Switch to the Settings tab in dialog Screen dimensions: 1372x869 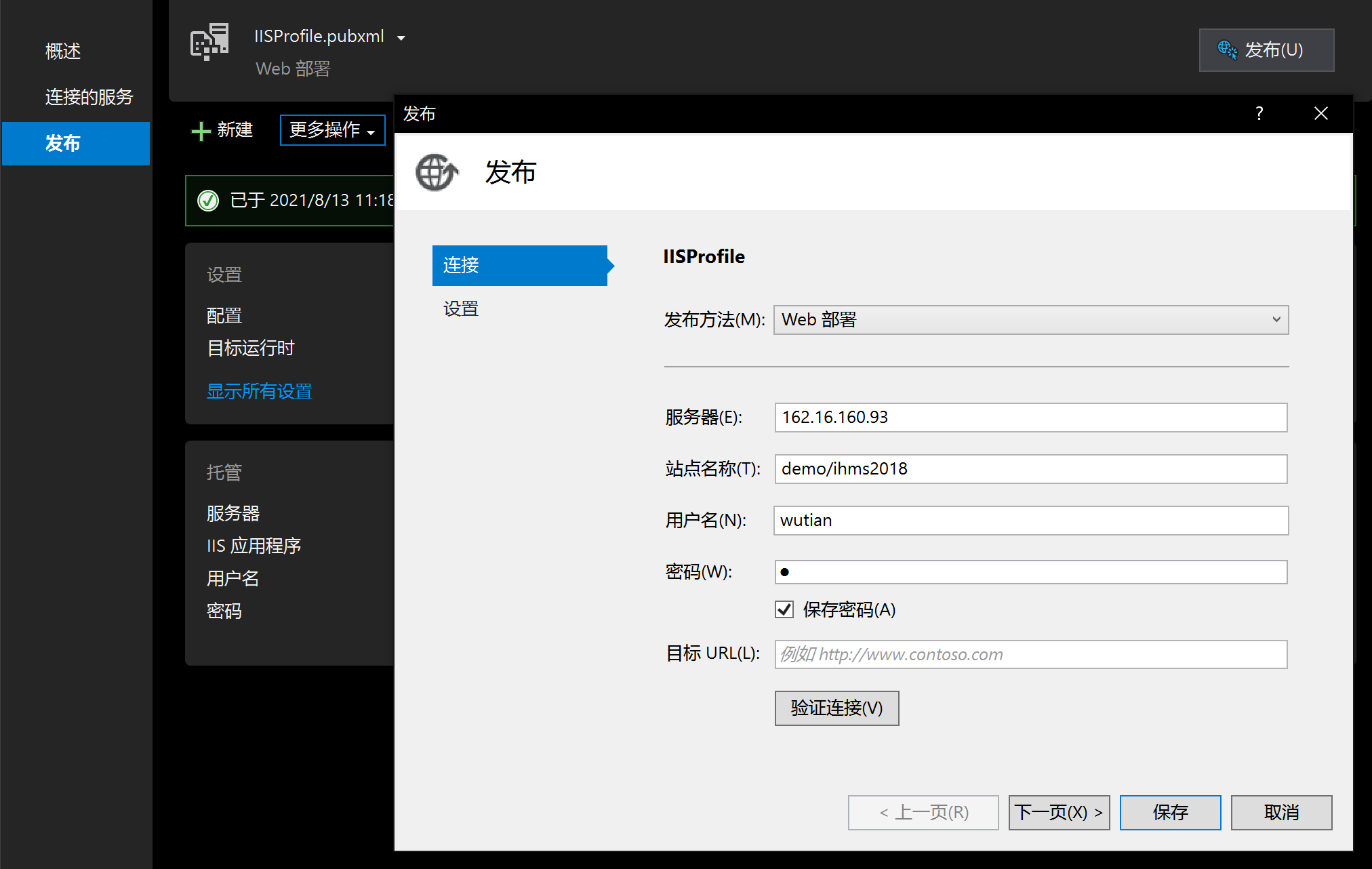461,309
